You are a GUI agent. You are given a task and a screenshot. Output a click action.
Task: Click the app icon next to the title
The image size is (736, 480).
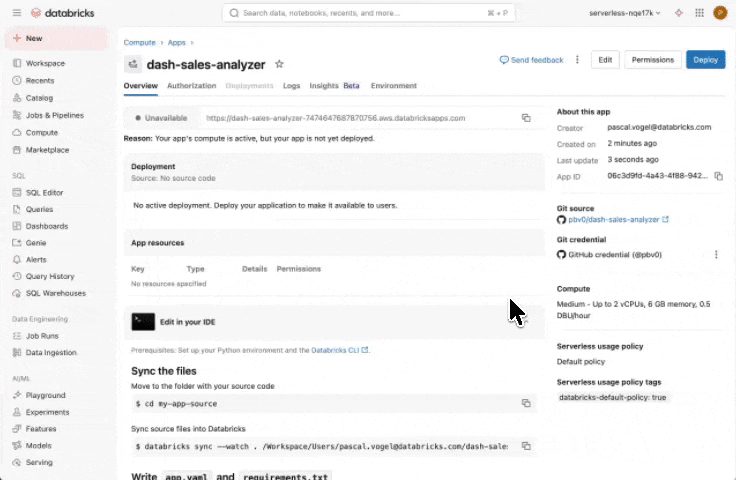tap(133, 64)
